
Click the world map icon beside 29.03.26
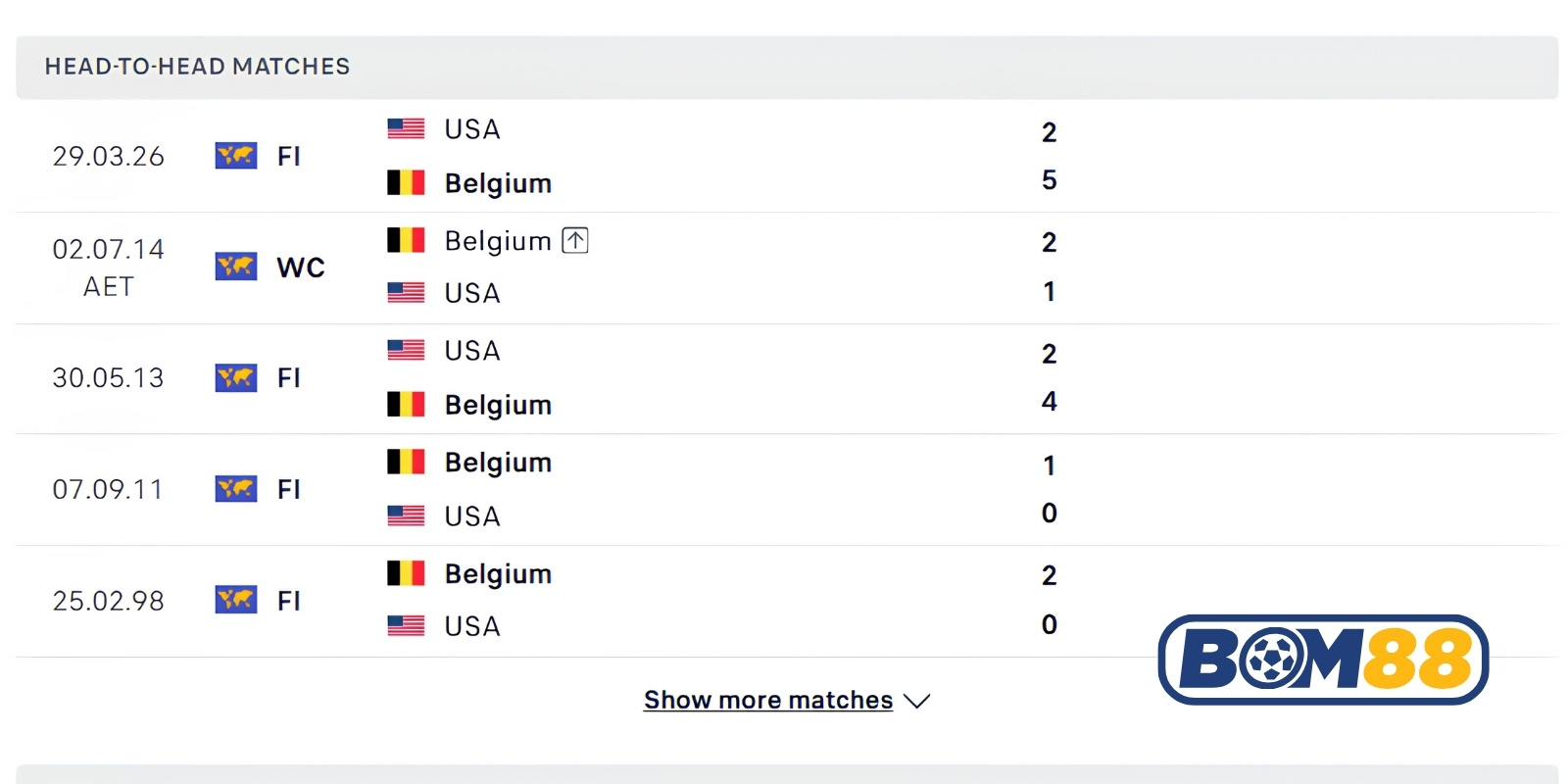[x=236, y=156]
